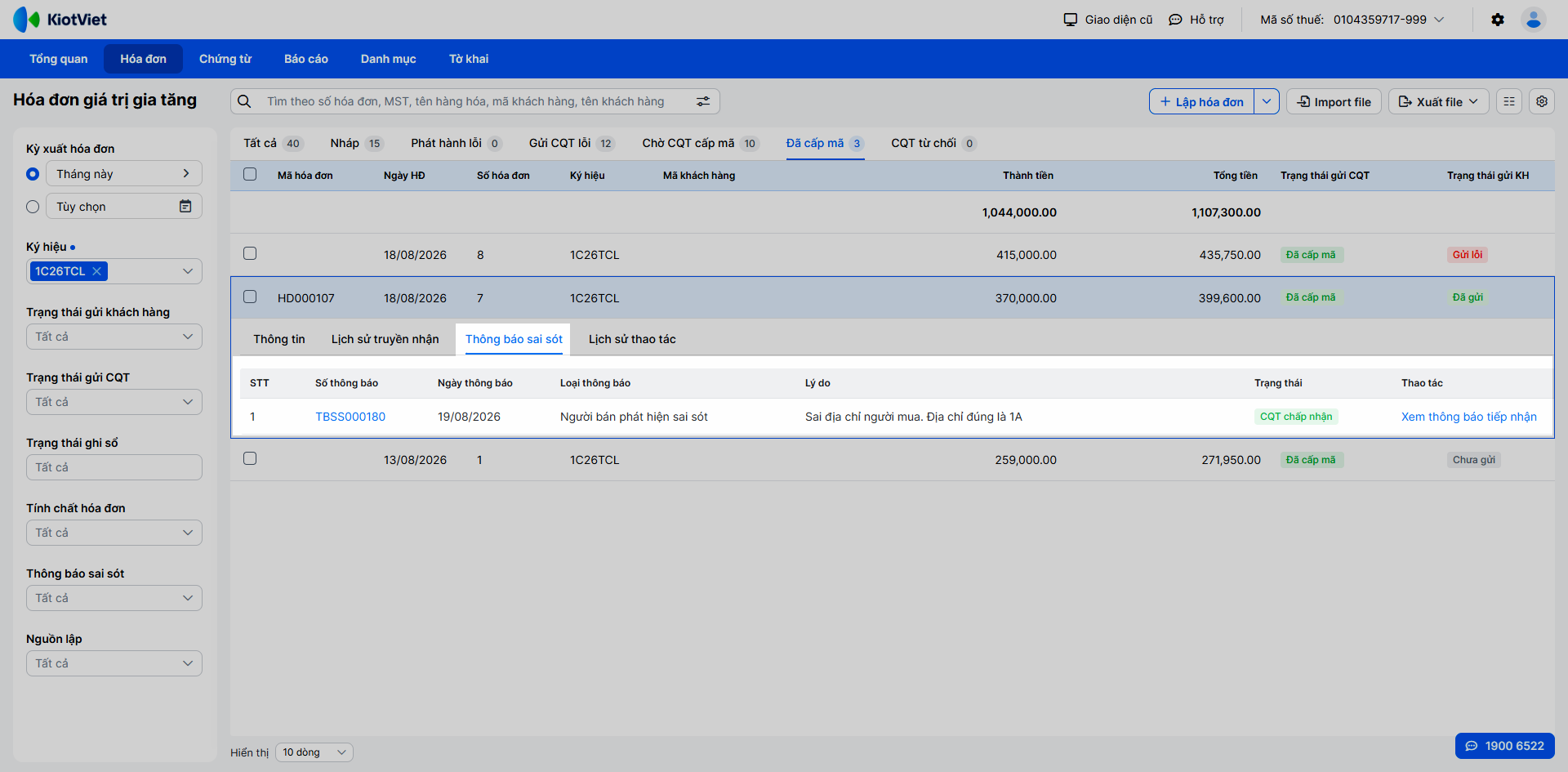
Task: Expand the tax code 0104359717-999 dropdown
Action: tap(1439, 20)
